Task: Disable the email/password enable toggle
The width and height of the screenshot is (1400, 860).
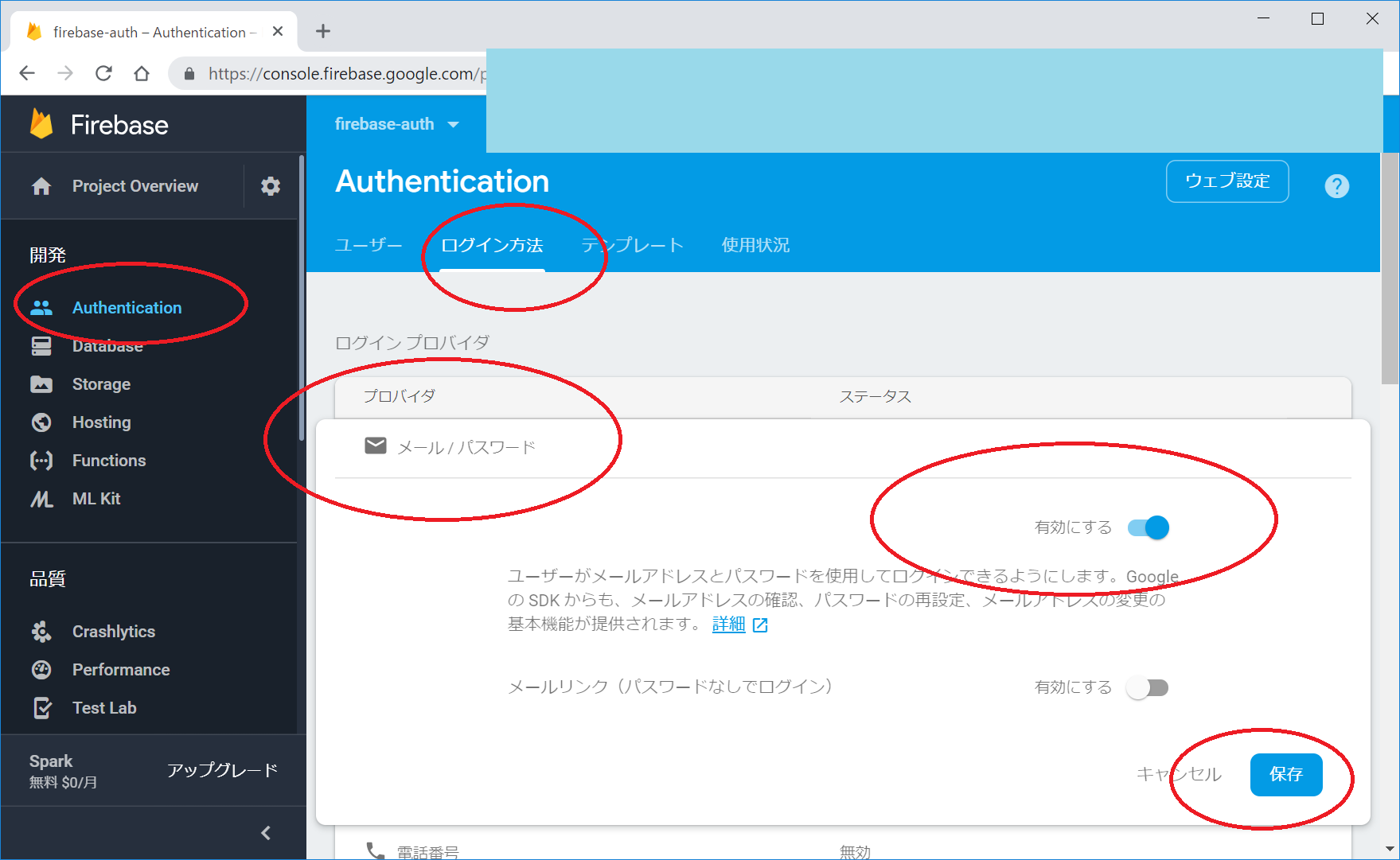Action: 1148,527
